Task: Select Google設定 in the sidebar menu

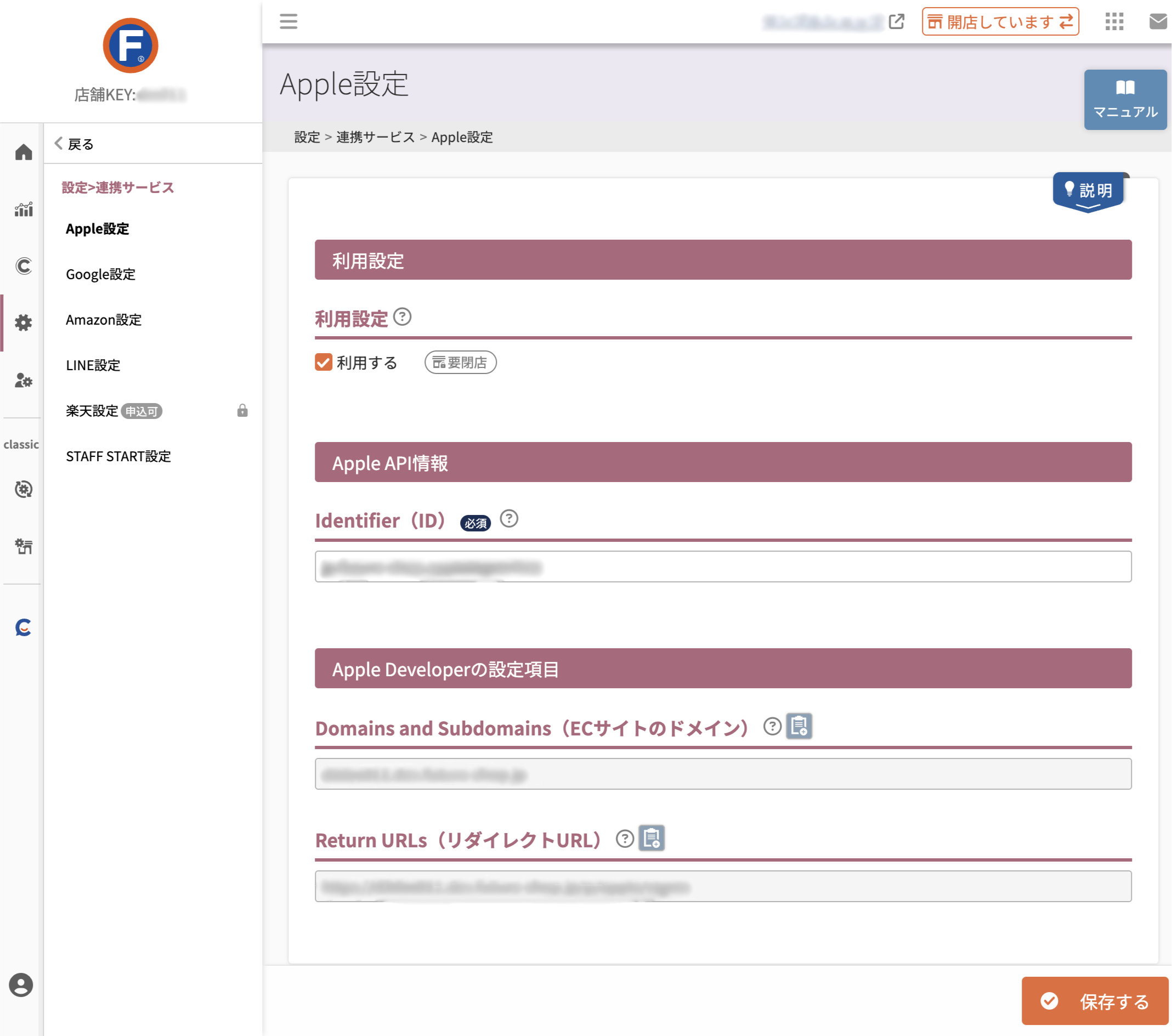Action: pos(101,274)
